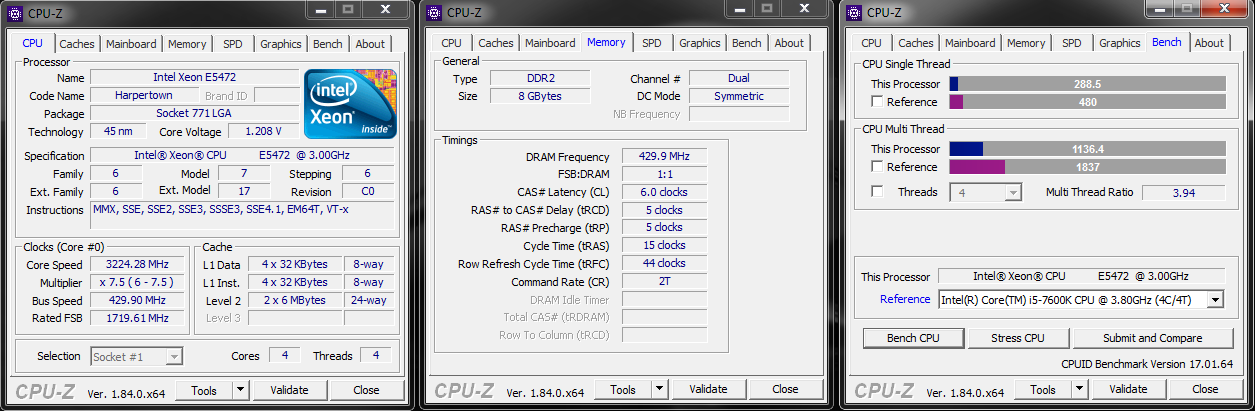Select SPD tab in Memory window
Viewport: 1255px width, 411px height.
652,43
